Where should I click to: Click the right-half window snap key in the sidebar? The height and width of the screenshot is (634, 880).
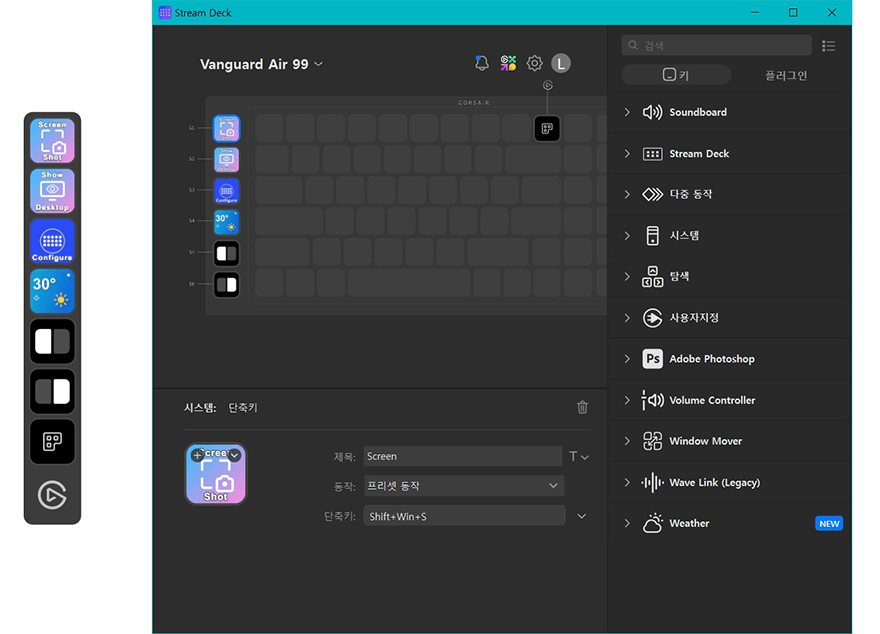[52, 391]
